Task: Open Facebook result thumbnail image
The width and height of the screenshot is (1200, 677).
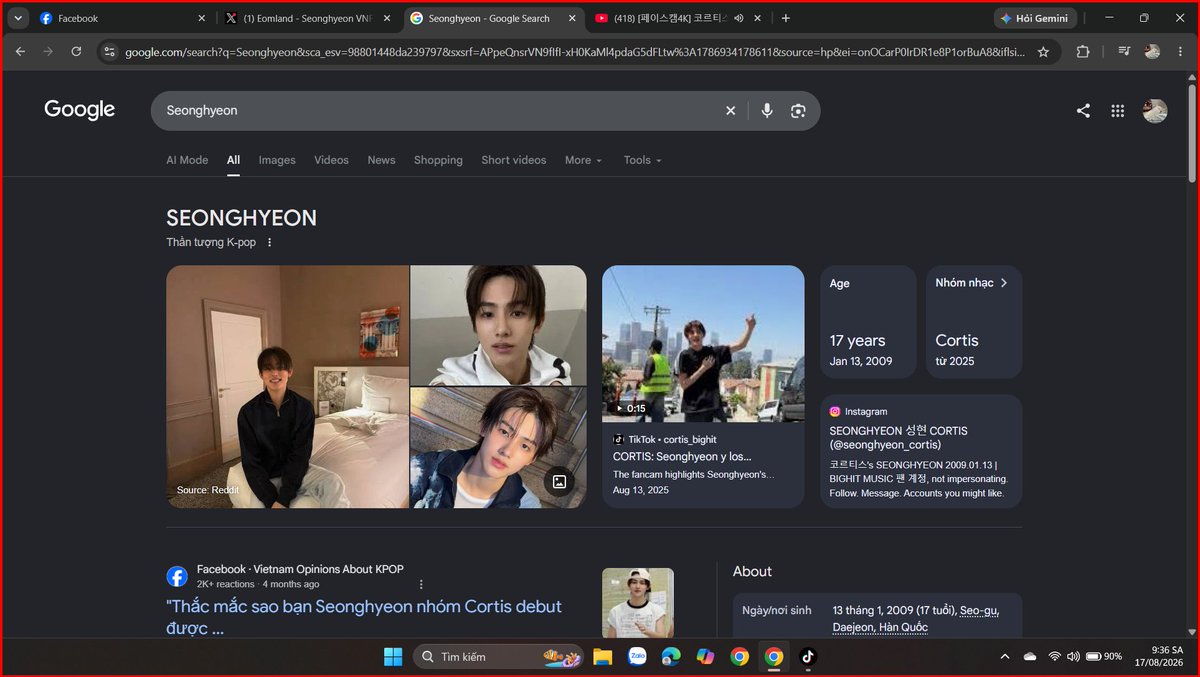Action: (x=638, y=603)
